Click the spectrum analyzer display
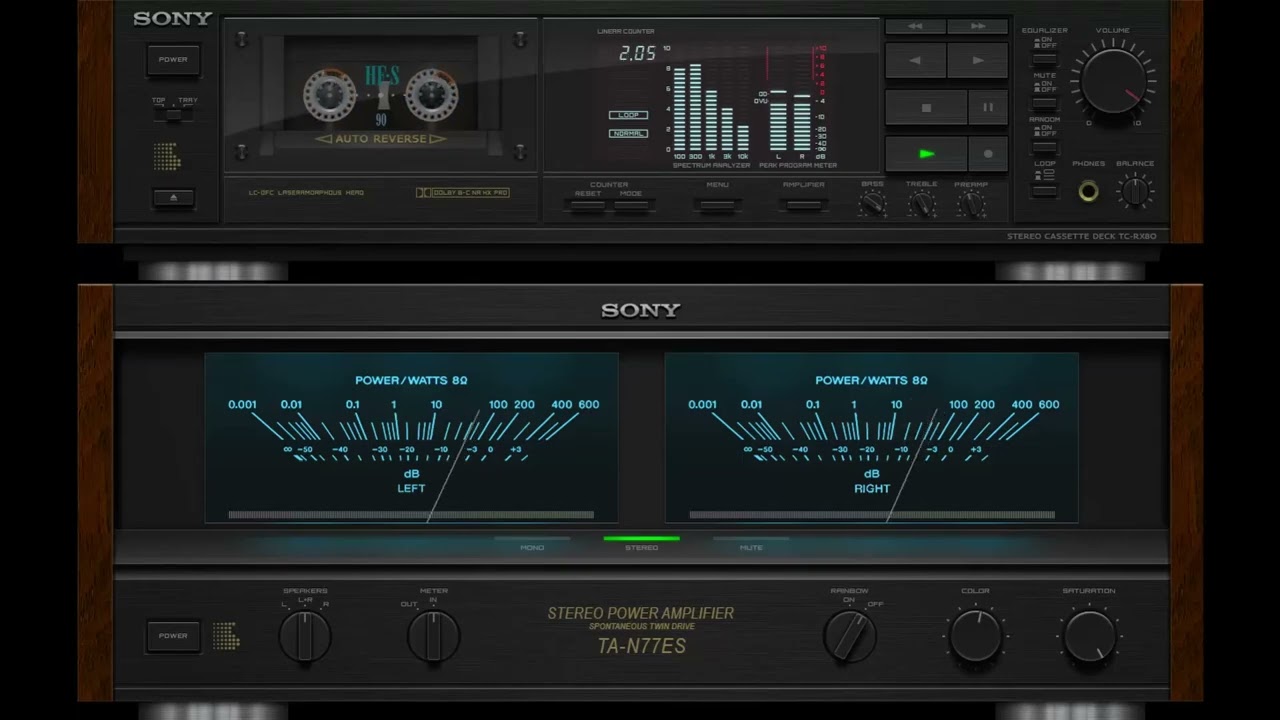Screen dimensions: 1280x720 710,106
